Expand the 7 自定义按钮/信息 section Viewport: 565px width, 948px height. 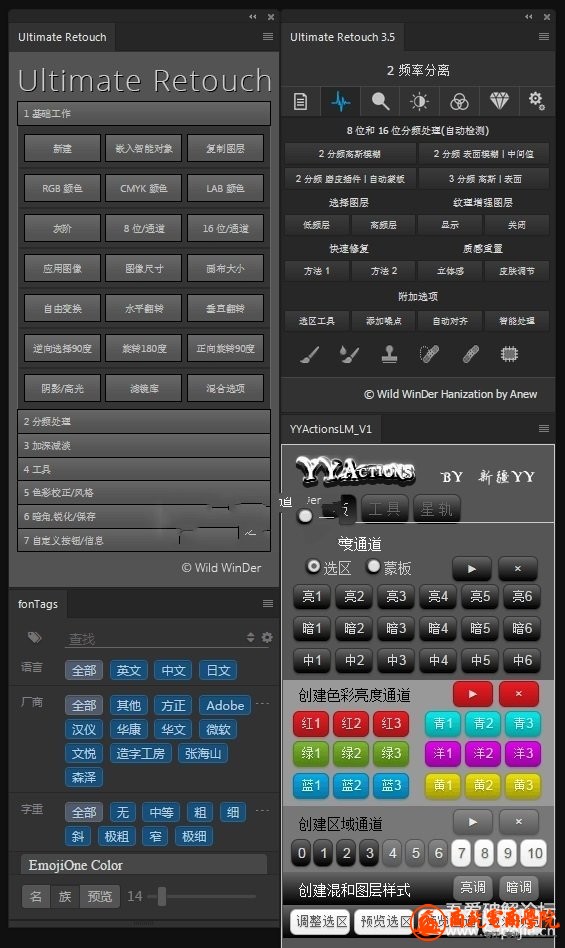point(144,540)
